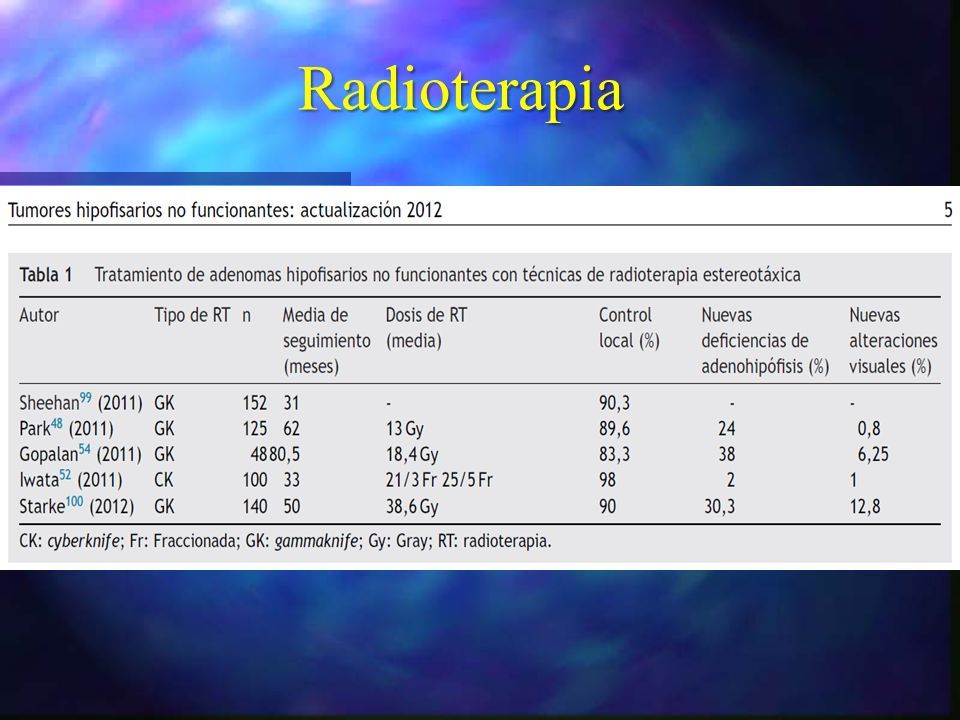Select visual alteration value '0,8'
The height and width of the screenshot is (720, 960).
coord(869,429)
